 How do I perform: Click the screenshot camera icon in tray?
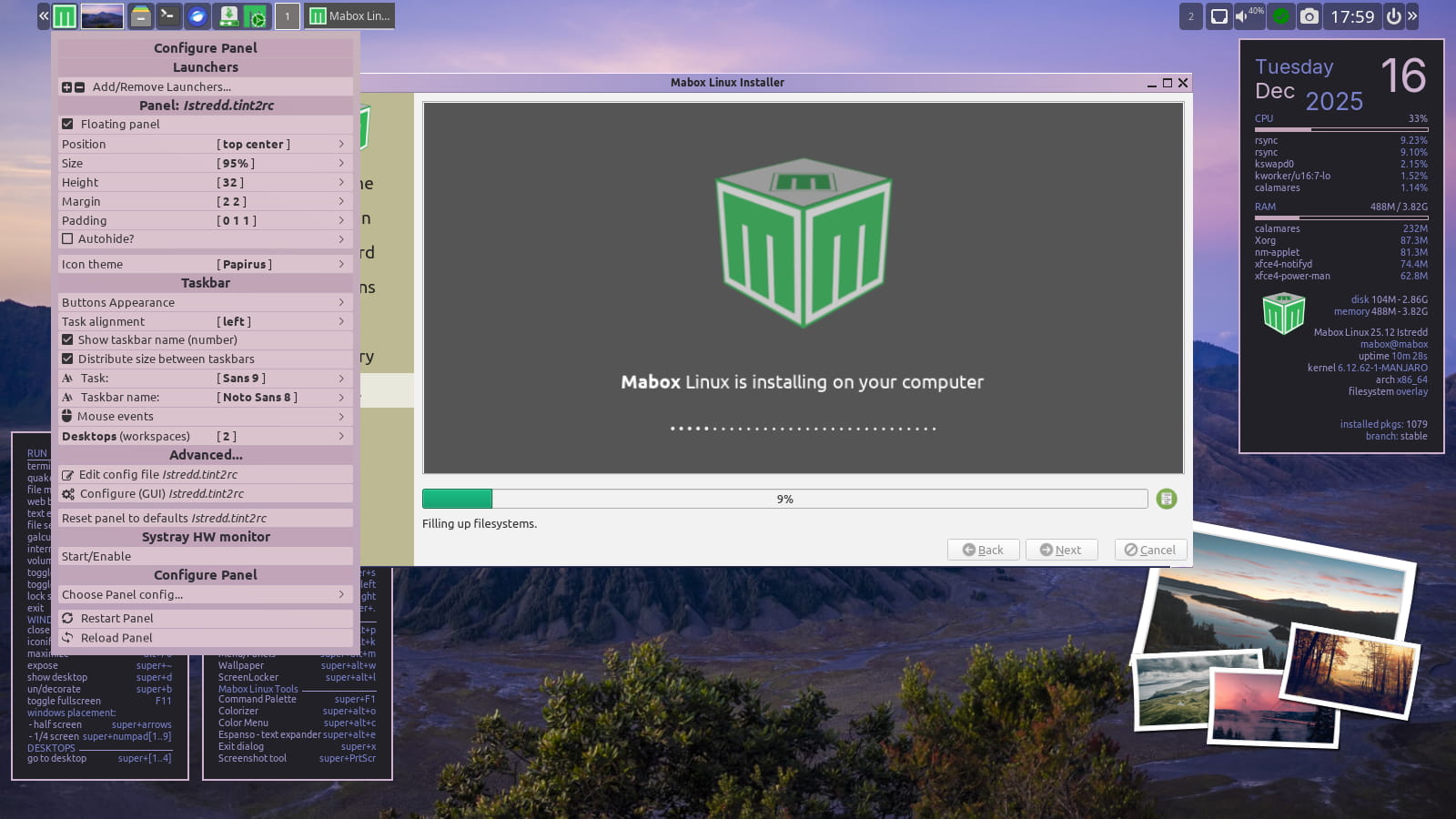[x=1309, y=16]
